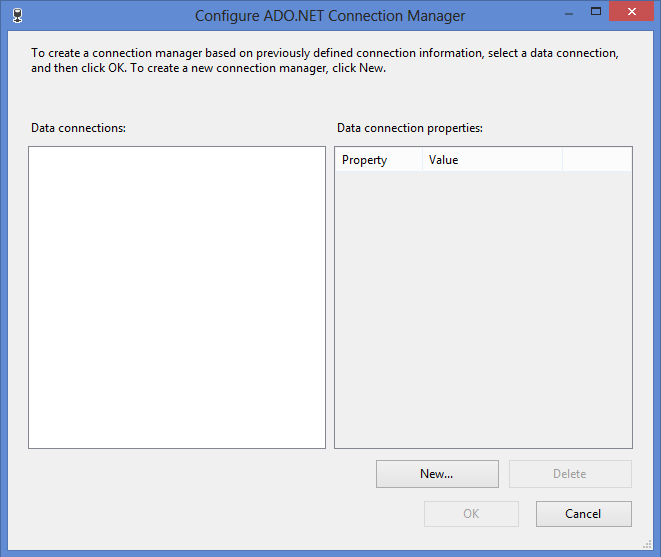Cancel the connection manager dialog

click(x=583, y=514)
